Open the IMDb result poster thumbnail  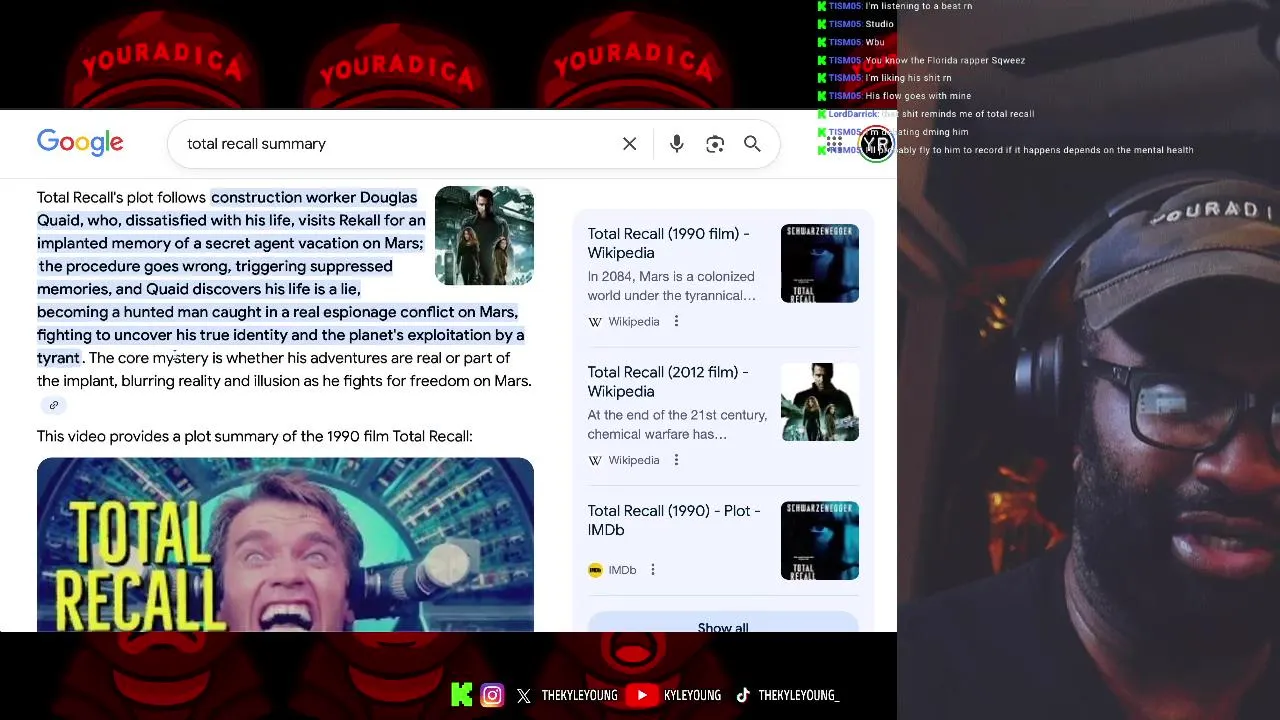coord(820,541)
